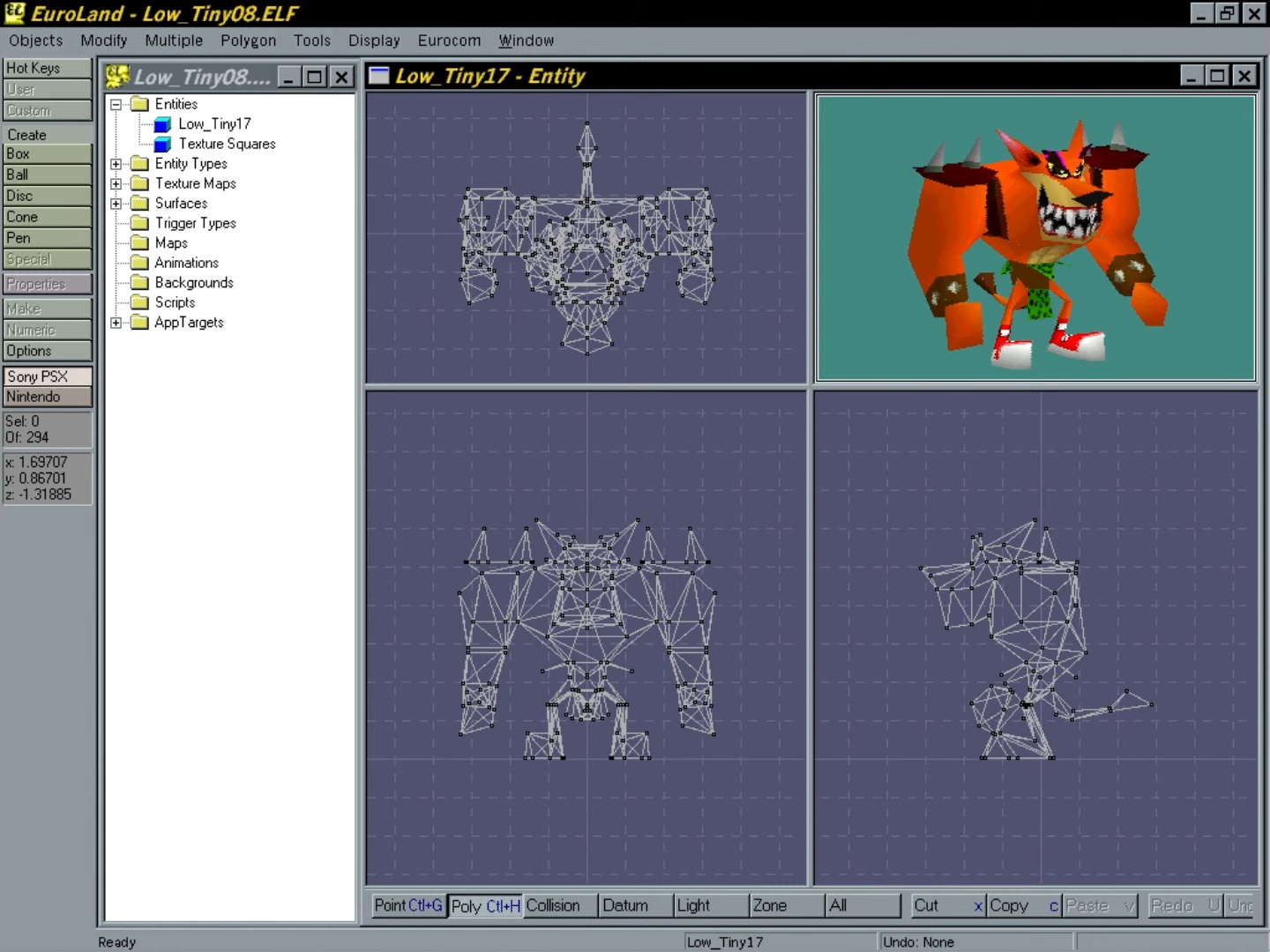The height and width of the screenshot is (952, 1270).
Task: Select the Backgrounds tree label
Action: (x=194, y=283)
